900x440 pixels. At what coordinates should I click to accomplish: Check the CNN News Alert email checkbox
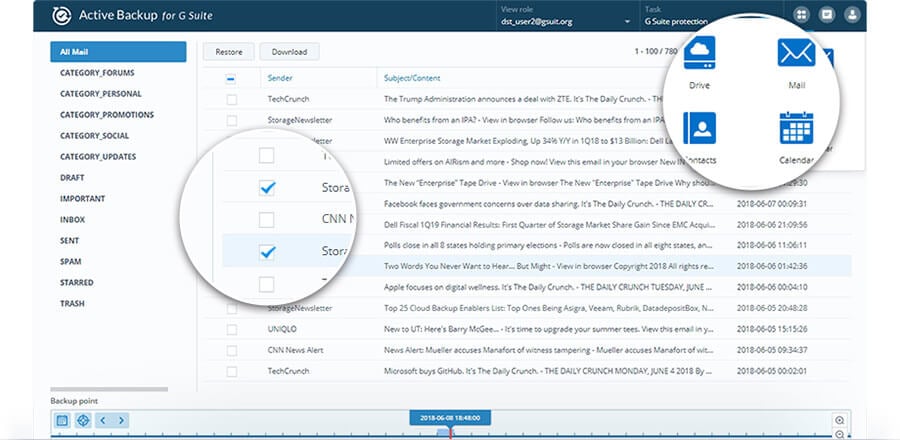click(x=231, y=351)
